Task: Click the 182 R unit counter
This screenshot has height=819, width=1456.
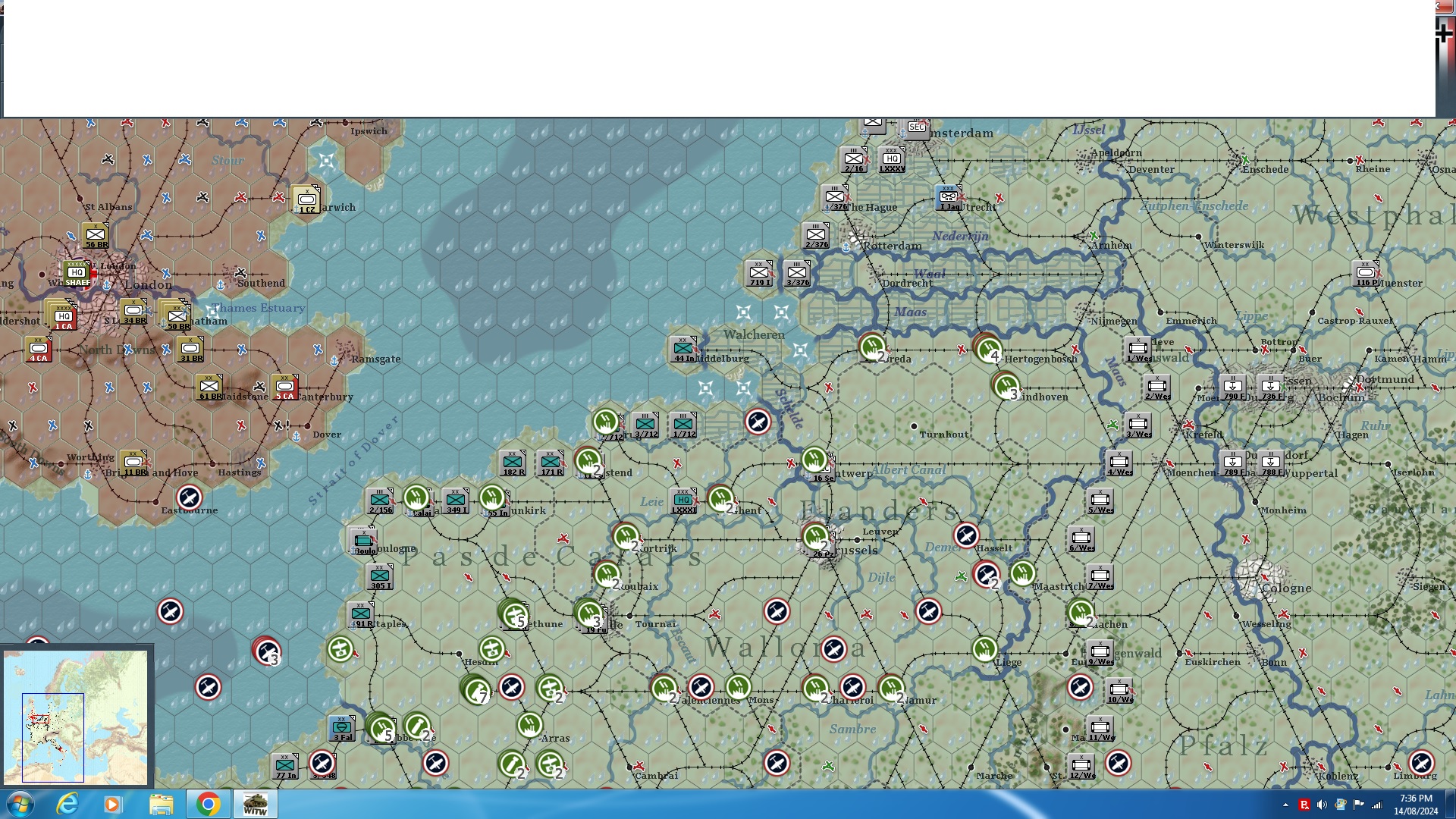Action: coord(513,463)
